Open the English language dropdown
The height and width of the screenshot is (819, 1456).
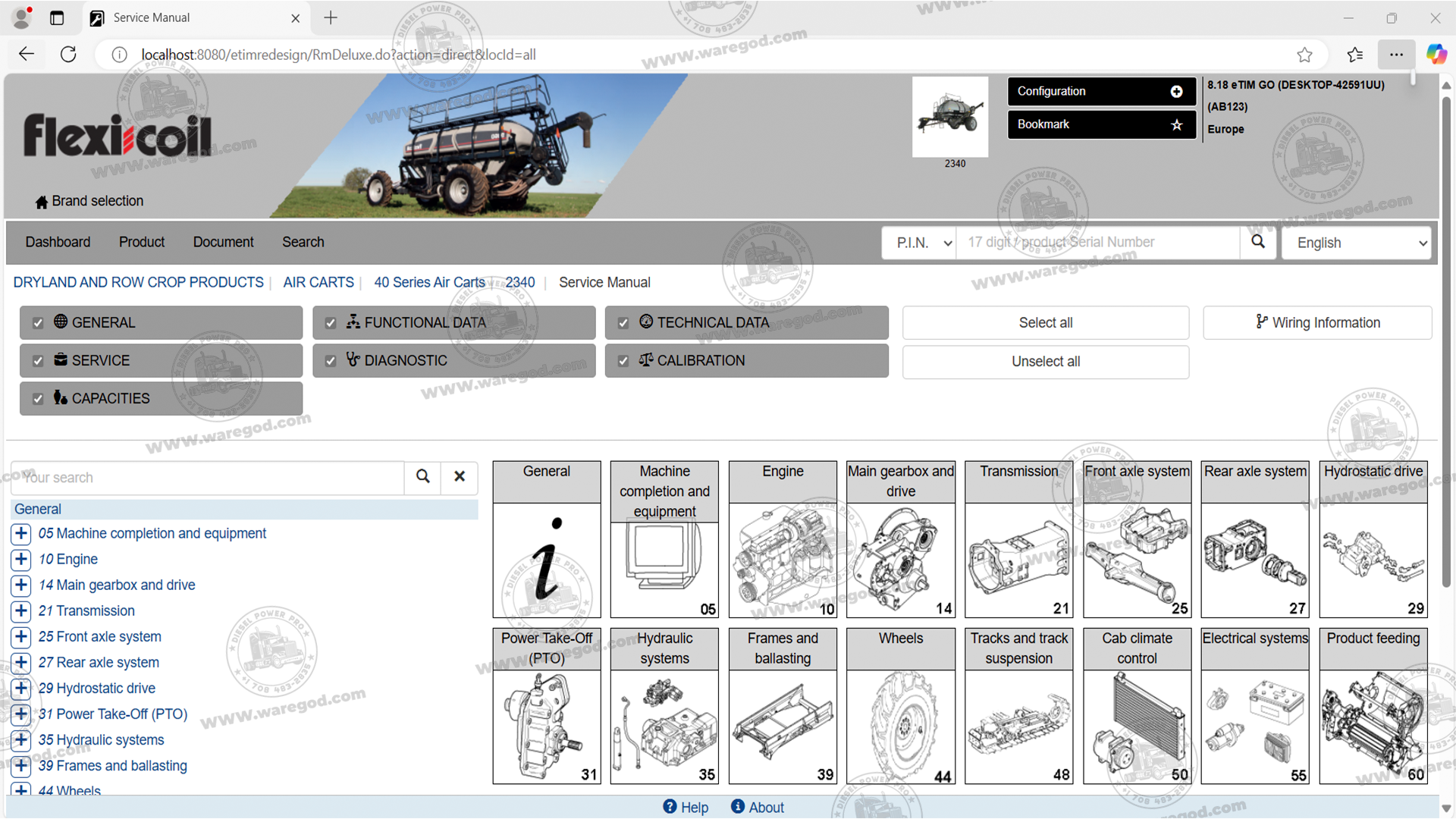(x=1355, y=243)
